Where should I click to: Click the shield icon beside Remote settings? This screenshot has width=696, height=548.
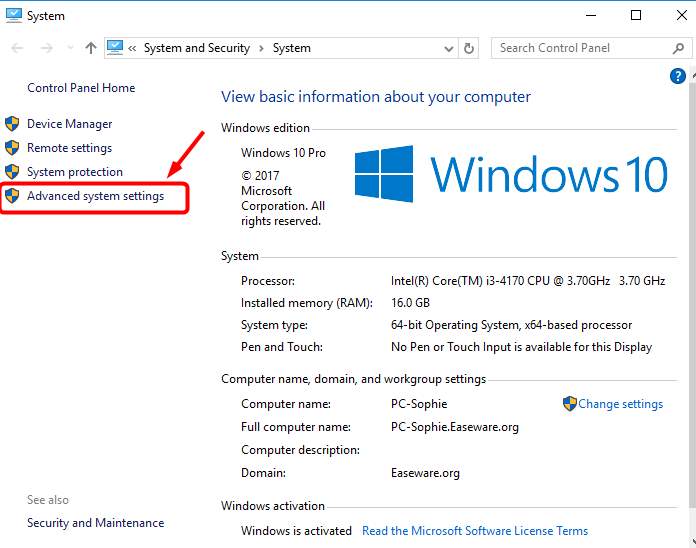[x=12, y=148]
